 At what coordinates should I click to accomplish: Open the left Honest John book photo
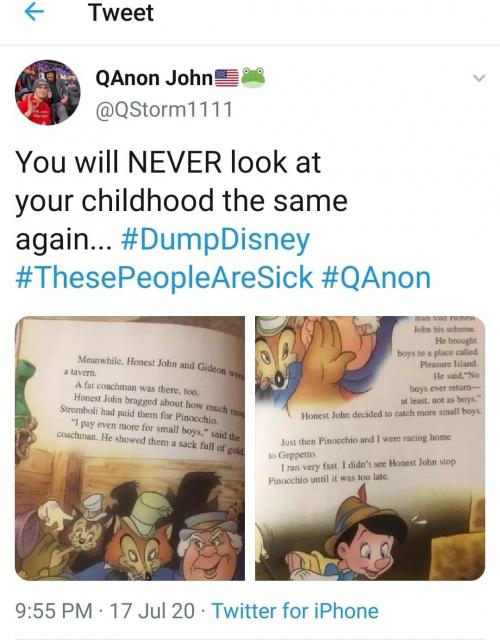pos(130,448)
